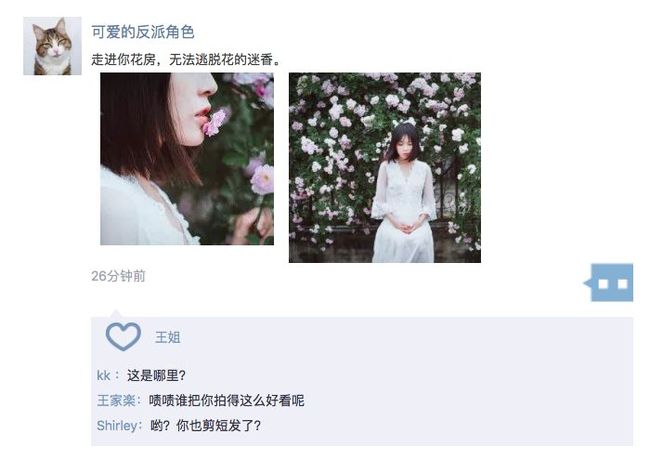Open commenter 王家樂's profile
The height and width of the screenshot is (460, 650).
(116, 400)
